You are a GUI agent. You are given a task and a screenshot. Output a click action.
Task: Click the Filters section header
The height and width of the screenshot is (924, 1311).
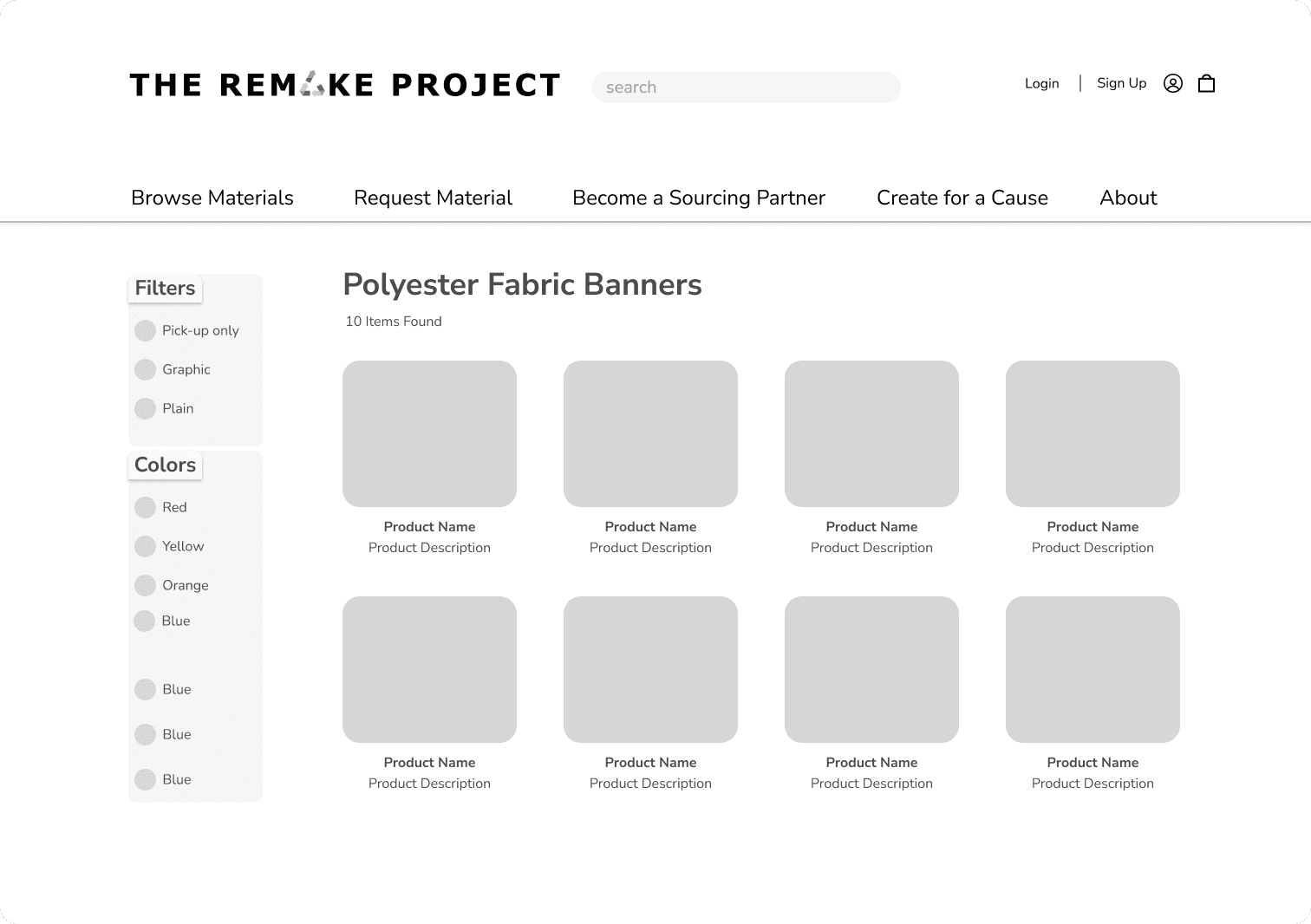pyautogui.click(x=165, y=288)
